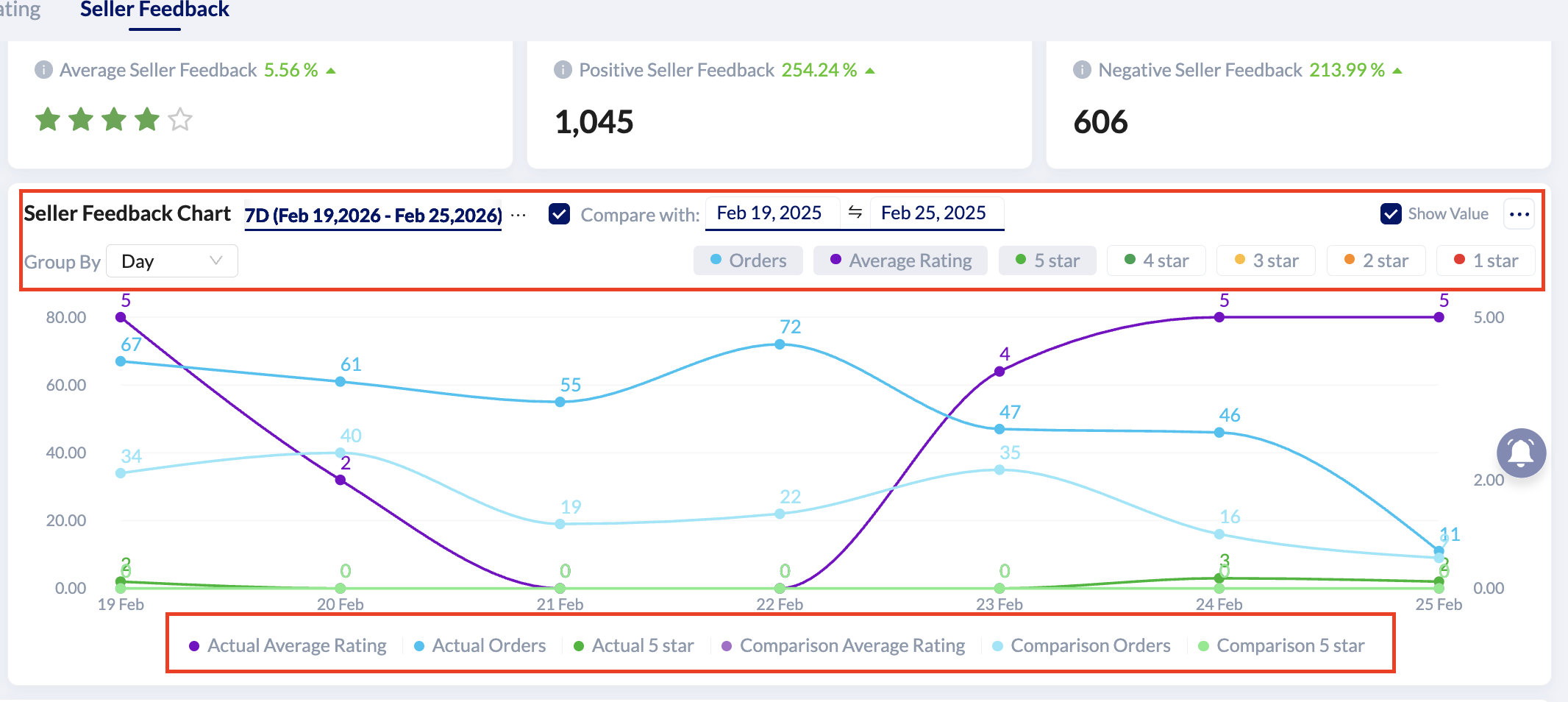The width and height of the screenshot is (1568, 702).
Task: Click ellipsis next to the 7D date range
Action: pos(518,215)
